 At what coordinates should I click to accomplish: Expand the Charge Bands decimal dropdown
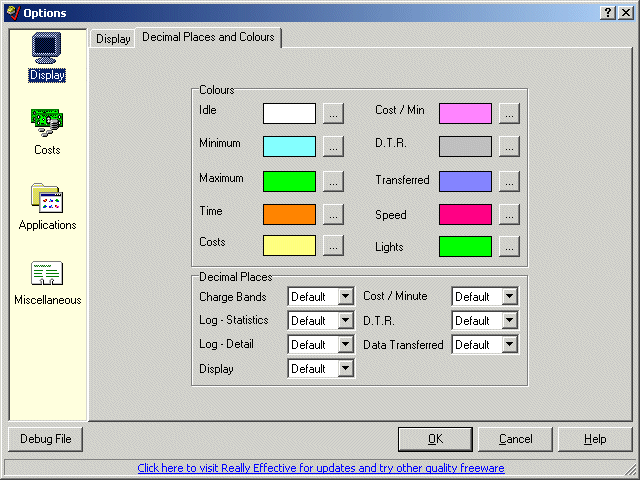tap(345, 296)
